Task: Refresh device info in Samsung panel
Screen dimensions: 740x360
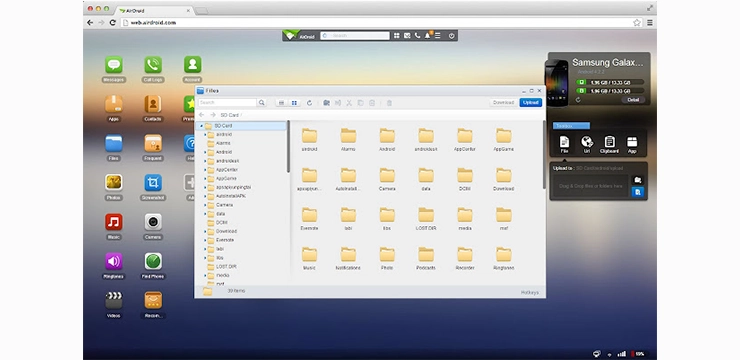Action: 578,100
